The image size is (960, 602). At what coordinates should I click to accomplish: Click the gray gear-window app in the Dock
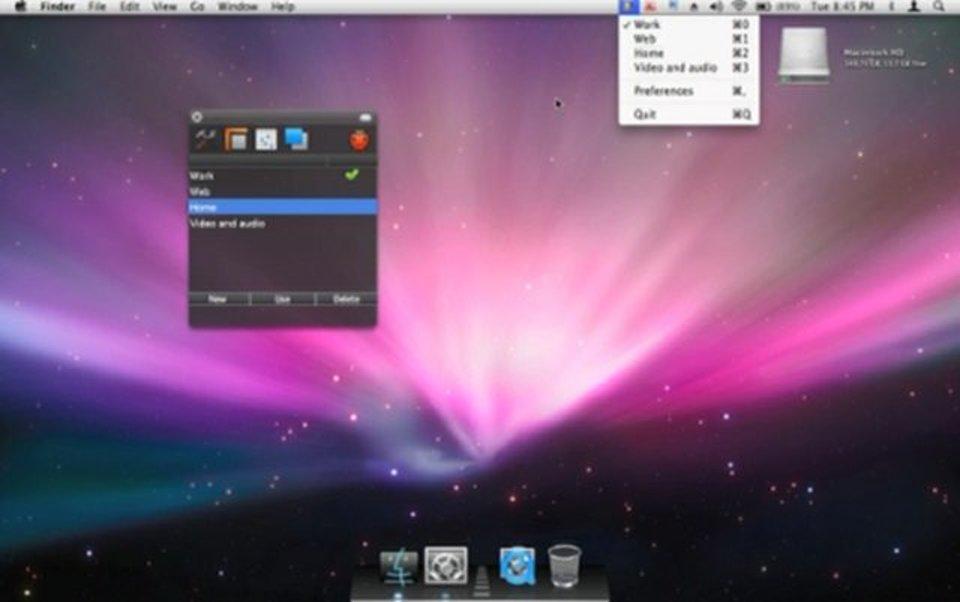pyautogui.click(x=445, y=566)
